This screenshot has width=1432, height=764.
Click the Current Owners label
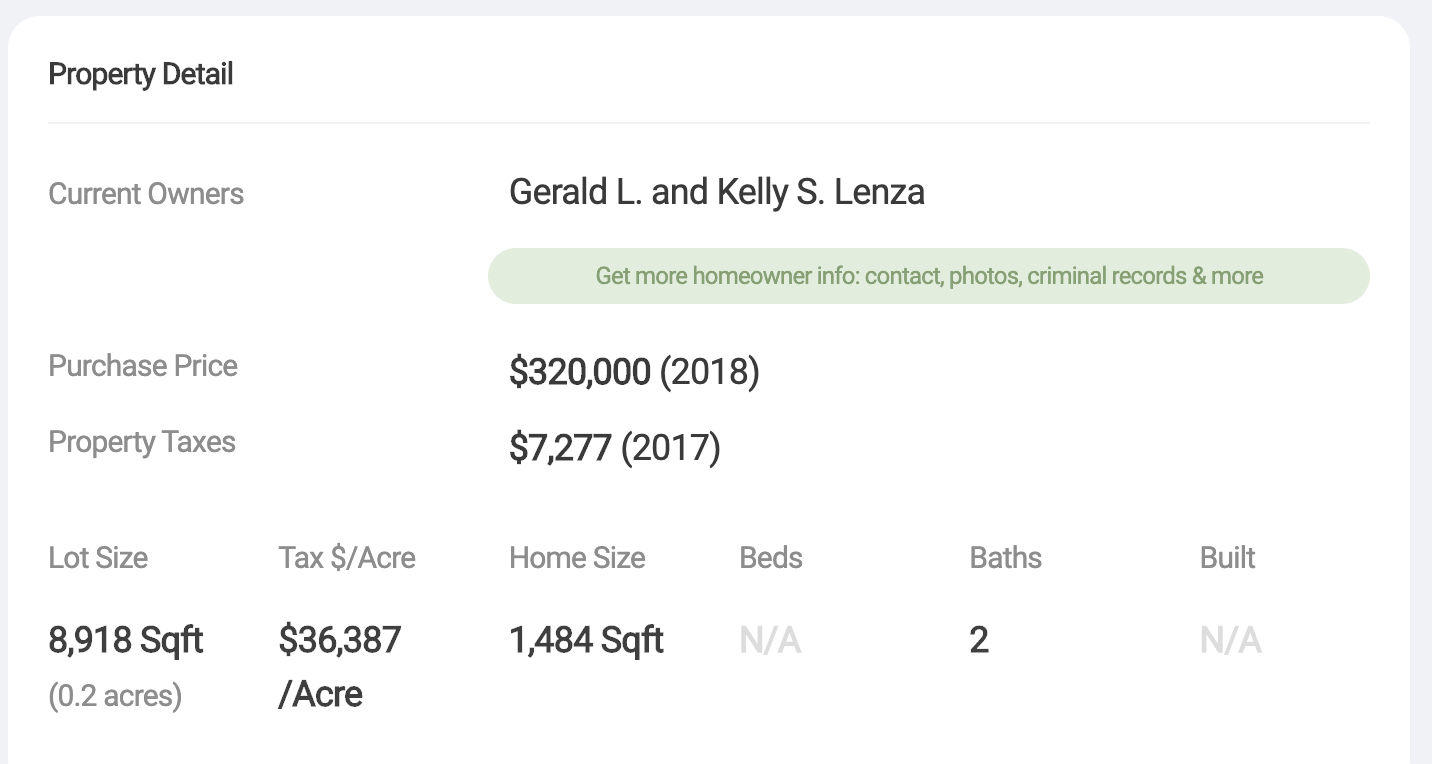pyautogui.click(x=146, y=193)
